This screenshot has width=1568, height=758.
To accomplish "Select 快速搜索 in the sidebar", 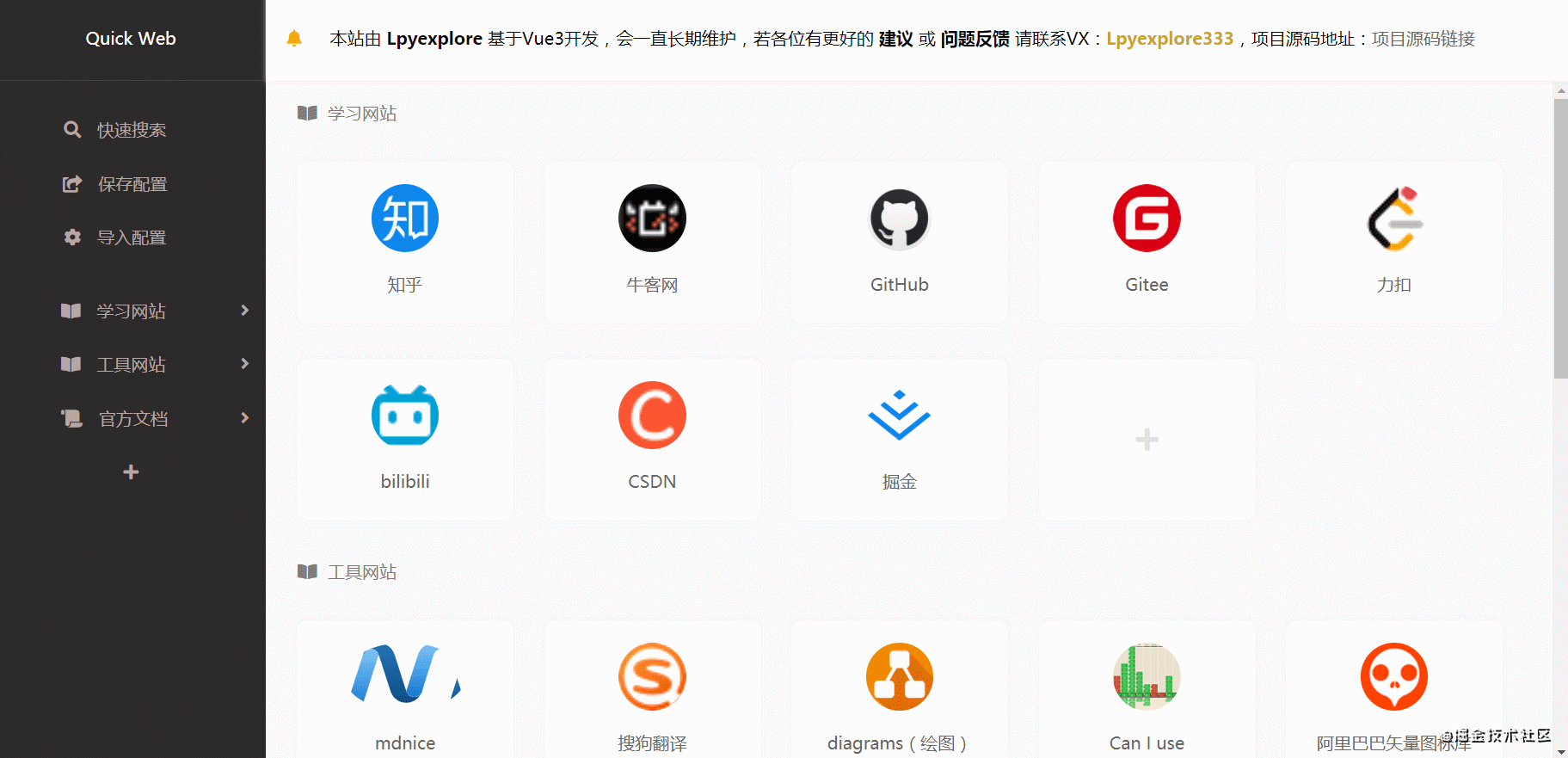I will coord(132,130).
